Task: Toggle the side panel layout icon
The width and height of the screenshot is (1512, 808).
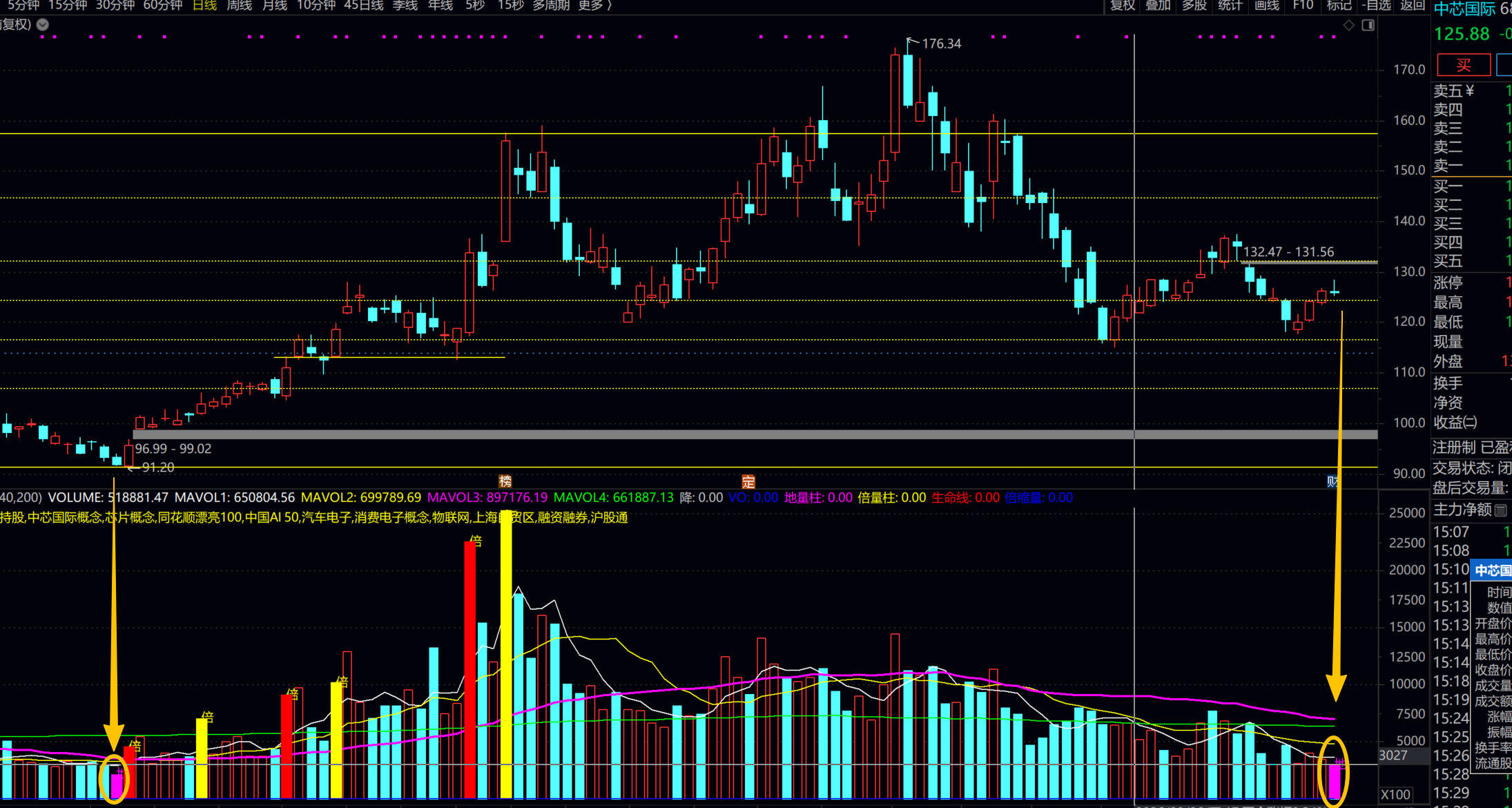Action: pos(1368,25)
